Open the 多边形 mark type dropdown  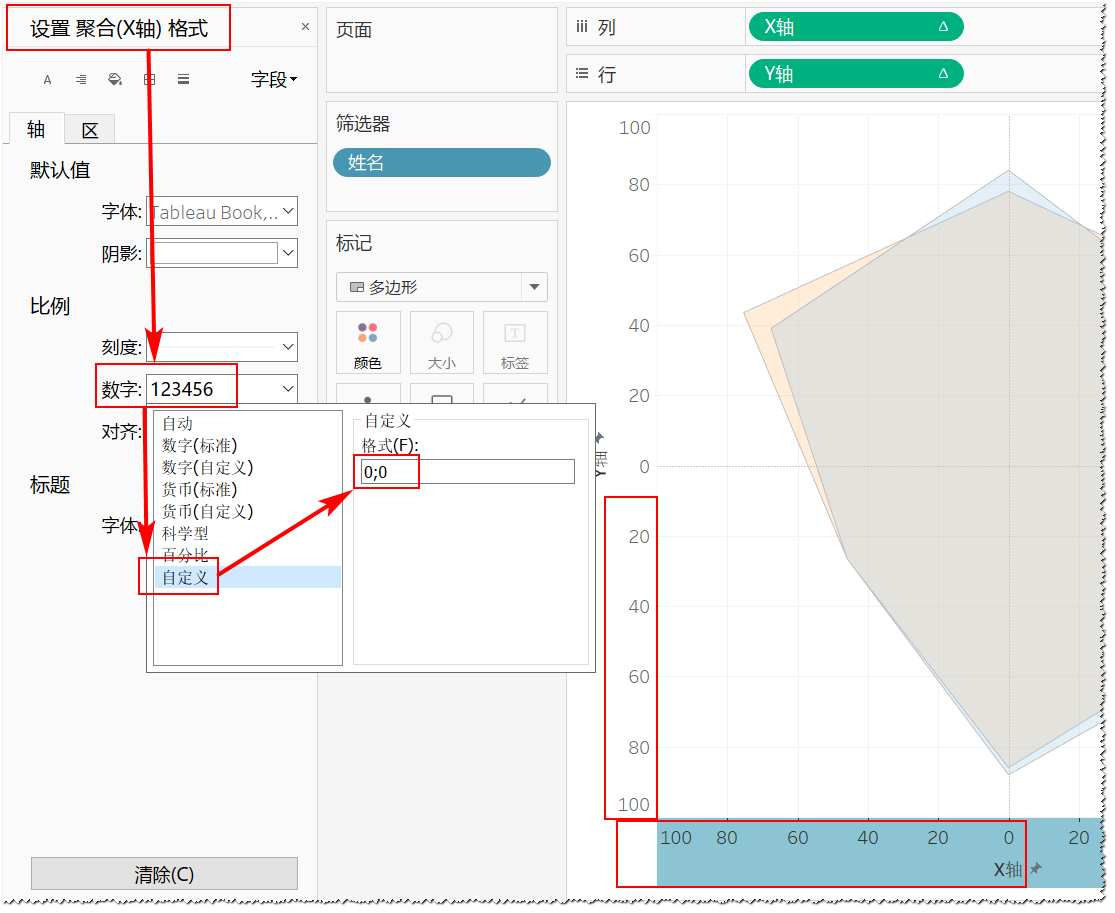(441, 287)
